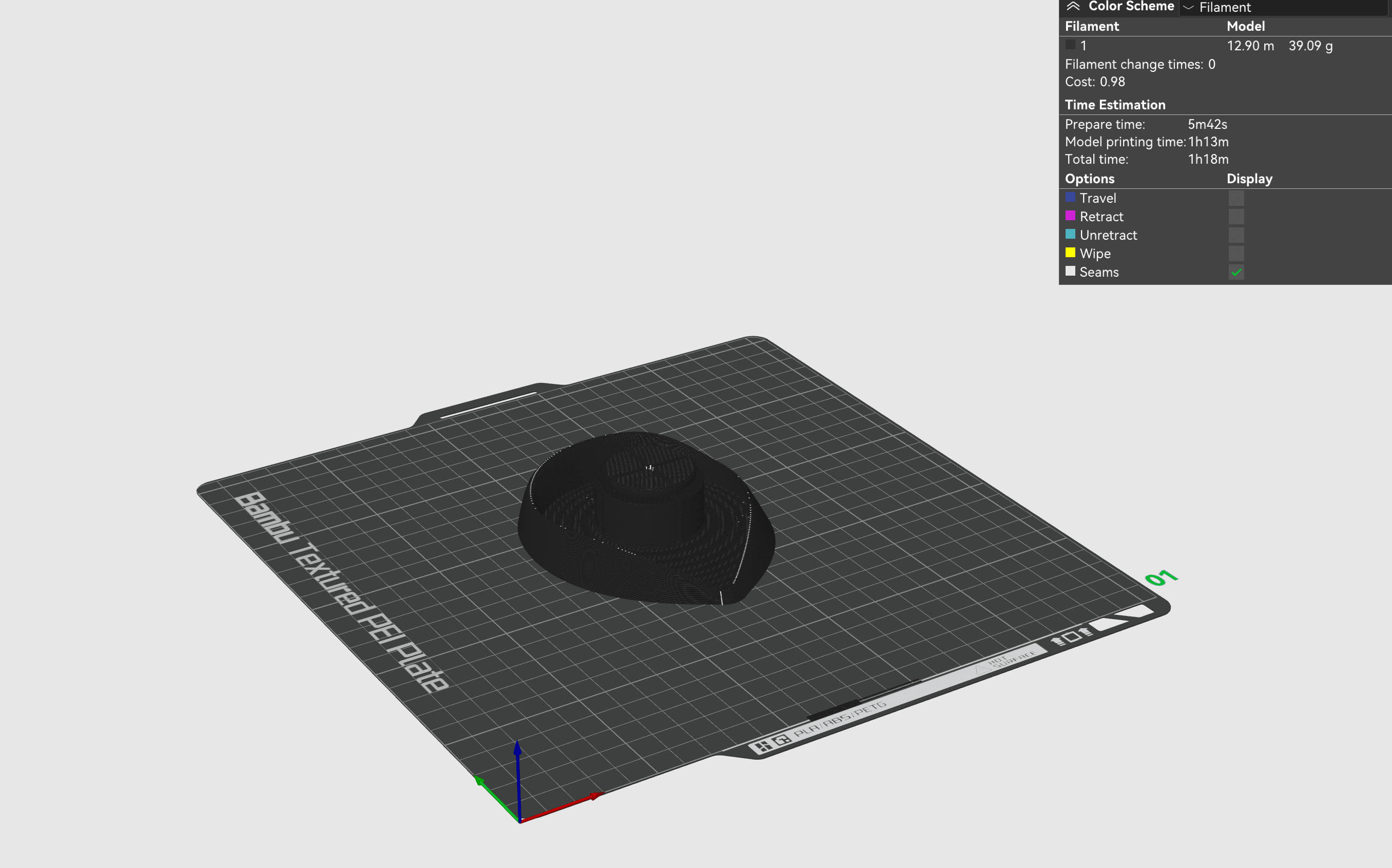Collapse the Color Scheme legend panel
Image resolution: width=1392 pixels, height=868 pixels.
[1073, 6]
